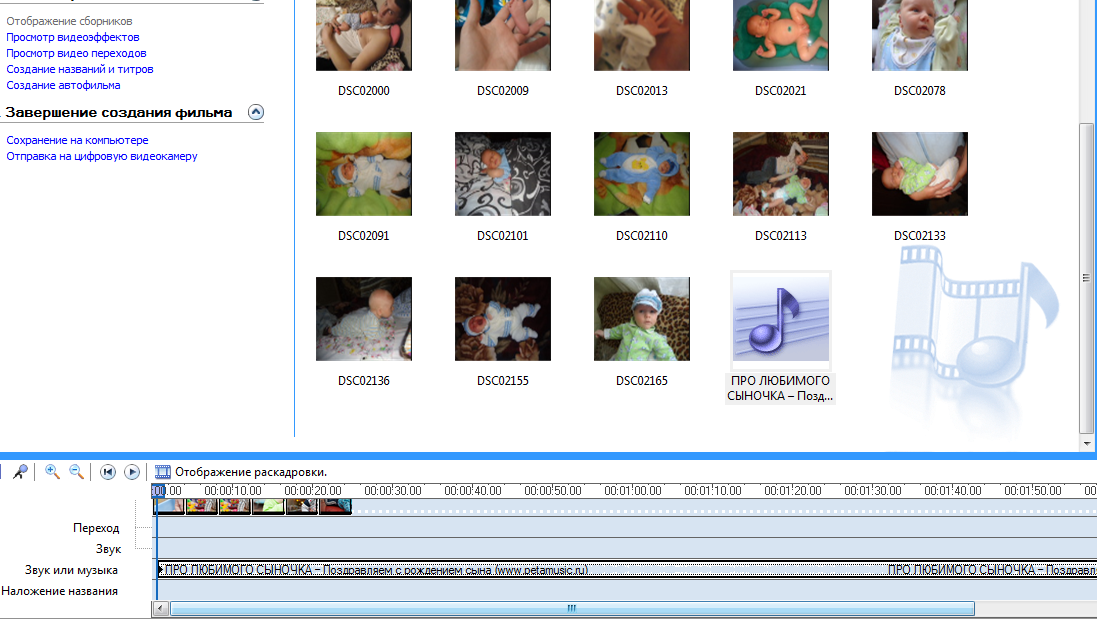The width and height of the screenshot is (1097, 620).
Task: Zoom out the timeline with the minus magnifier
Action: tap(76, 472)
